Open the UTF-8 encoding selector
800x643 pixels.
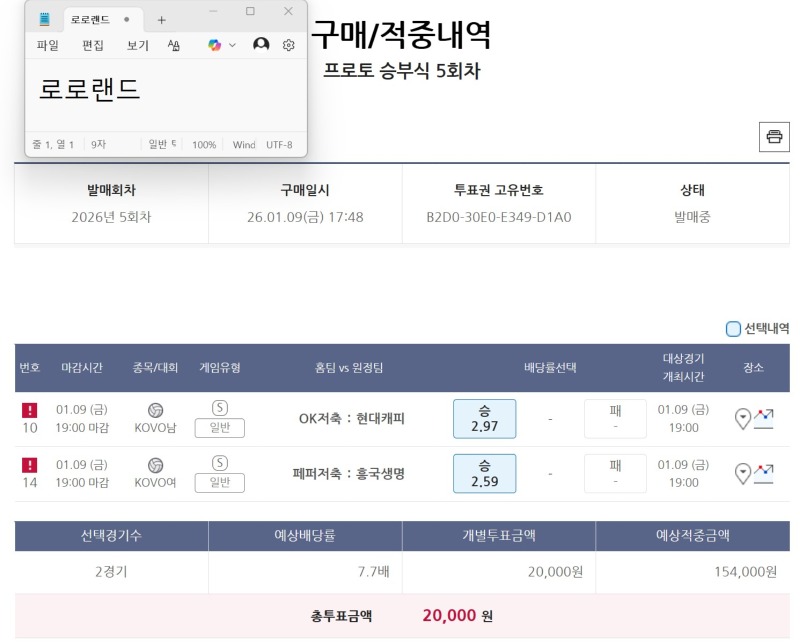pyautogui.click(x=279, y=145)
